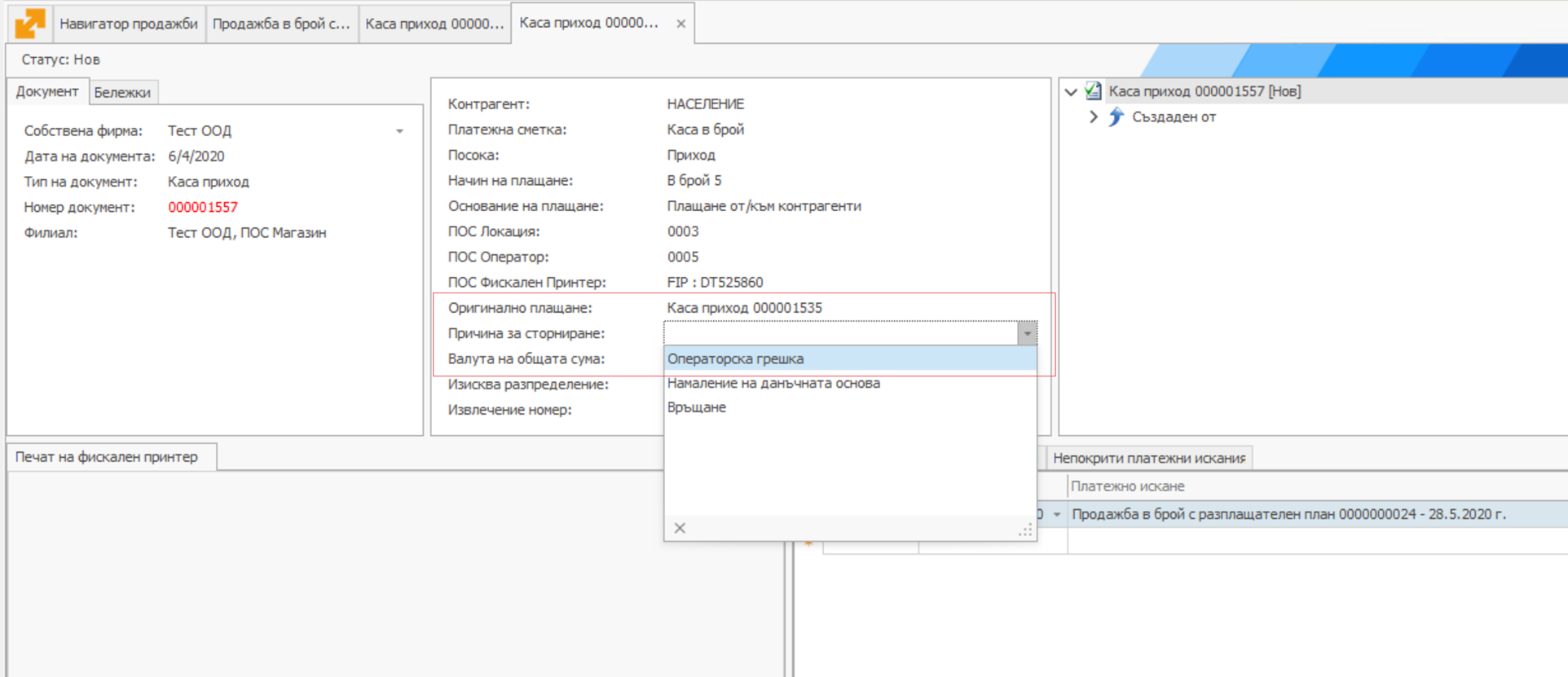Screen dimensions: 1568x677
Task: Click the Тест ООД, ПОС Магазин branch value
Action: coord(247,233)
